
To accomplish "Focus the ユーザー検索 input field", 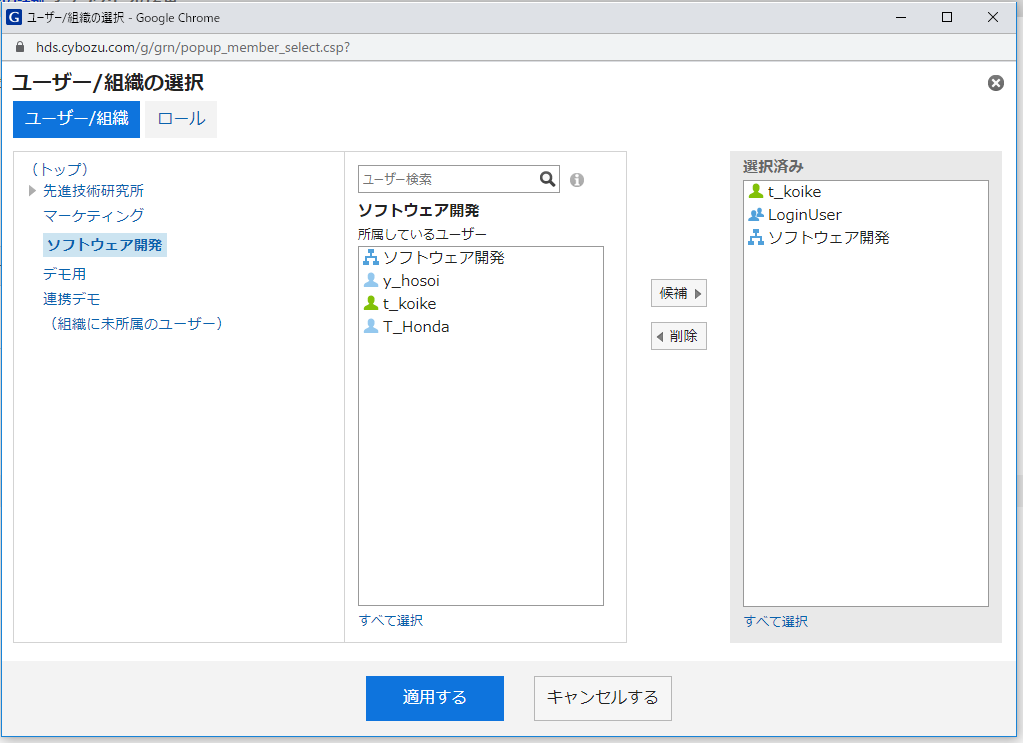I will pyautogui.click(x=447, y=179).
